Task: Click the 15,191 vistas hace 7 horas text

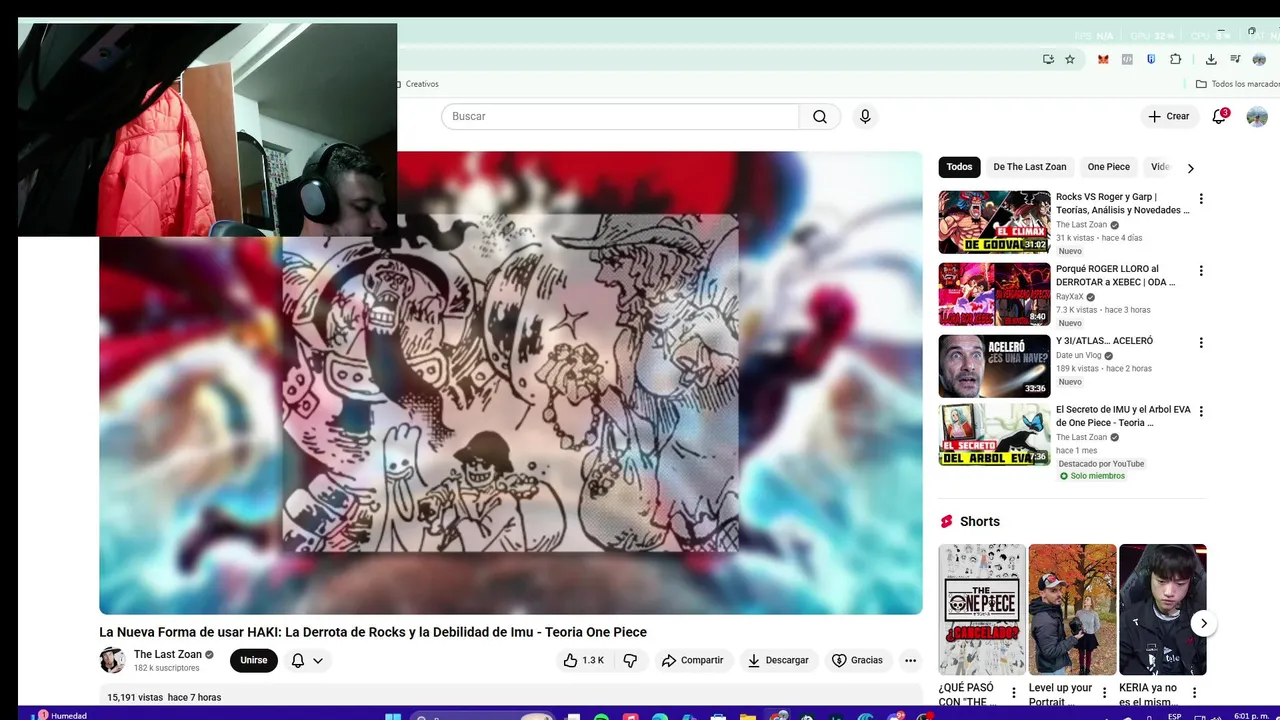Action: (x=164, y=697)
